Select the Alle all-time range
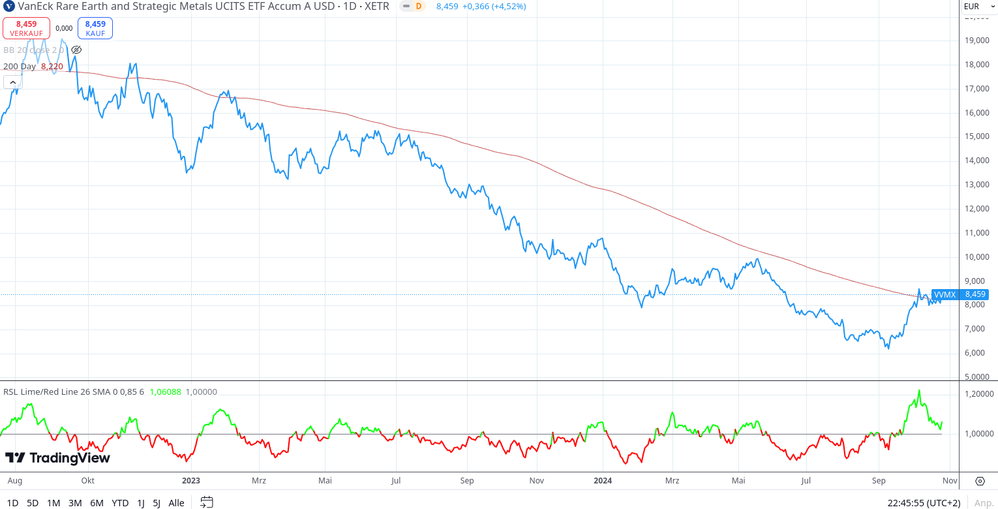Viewport: 998px width, 509px height. pyautogui.click(x=176, y=503)
